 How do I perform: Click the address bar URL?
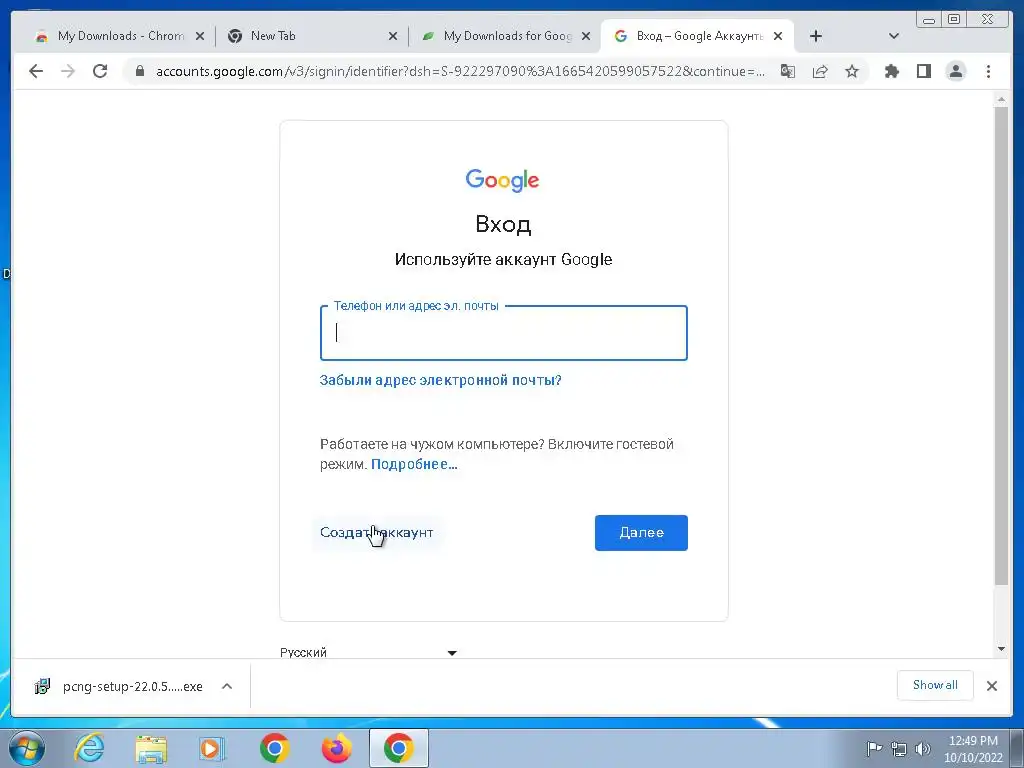[x=460, y=71]
